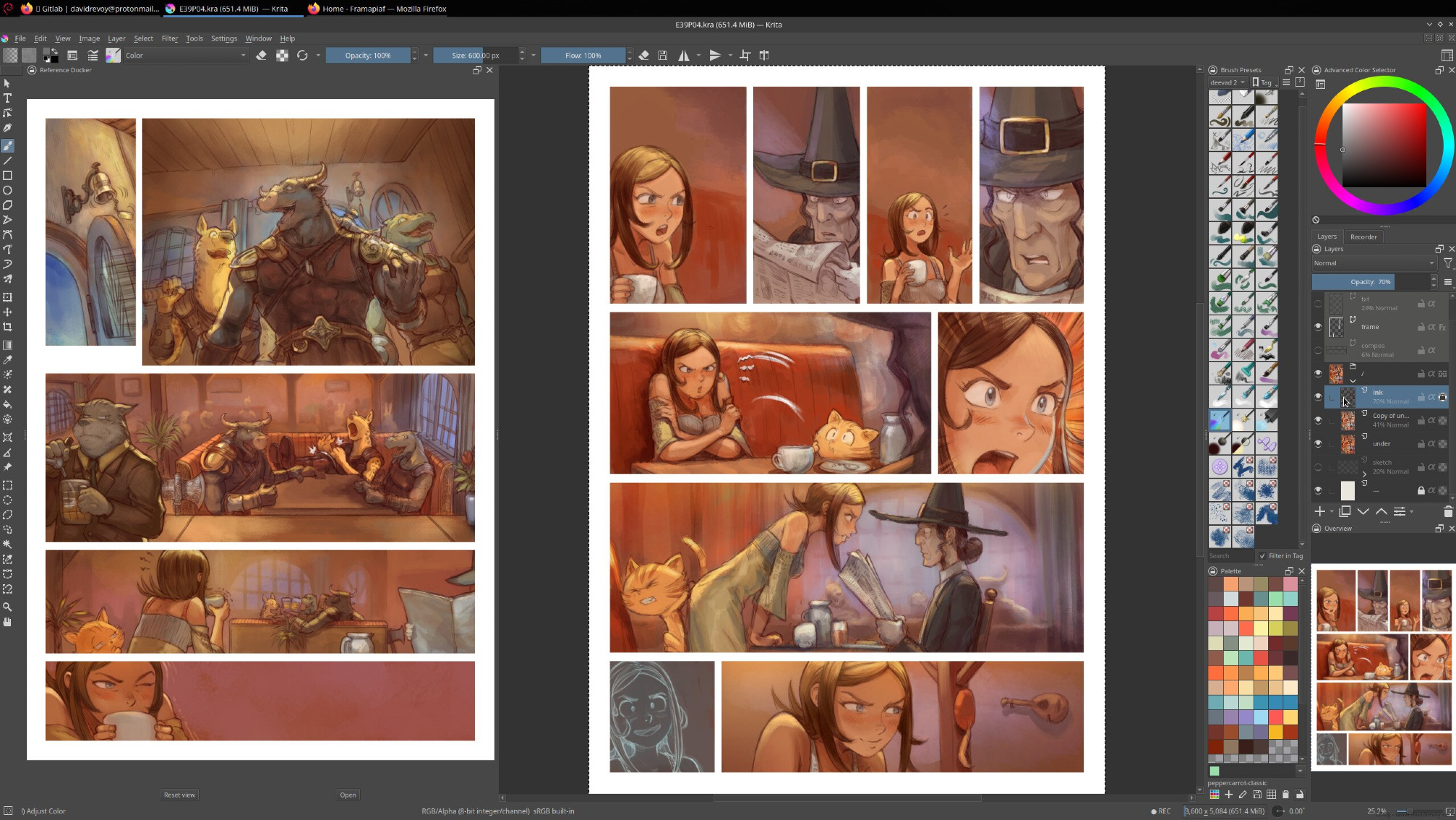Click the Reset view button
The image size is (1456, 820).
(x=179, y=795)
